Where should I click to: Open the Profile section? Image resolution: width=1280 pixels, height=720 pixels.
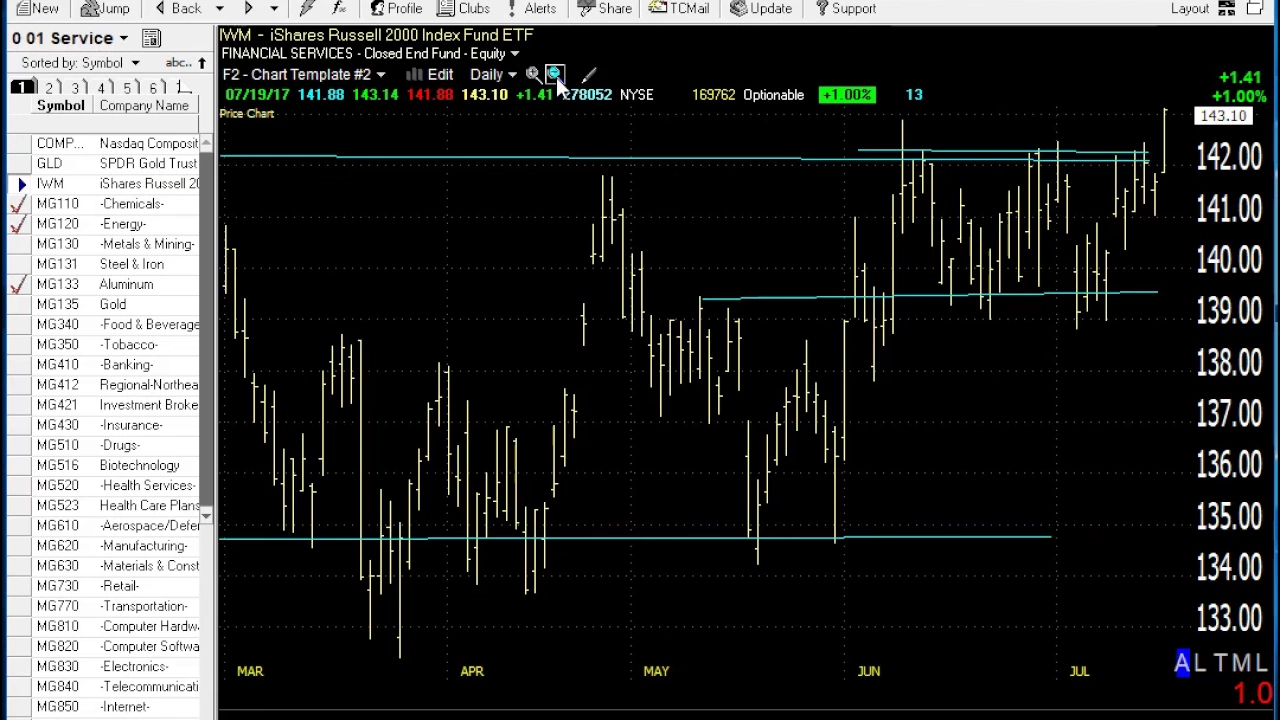pos(396,9)
